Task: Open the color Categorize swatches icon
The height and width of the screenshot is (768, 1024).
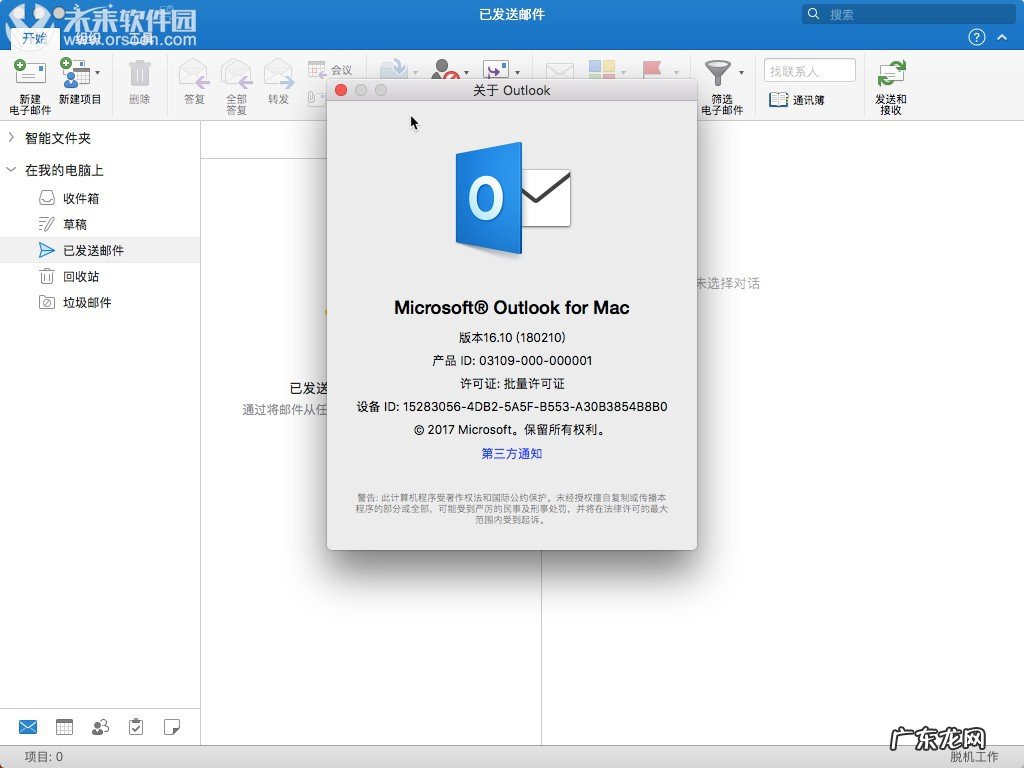Action: [600, 72]
